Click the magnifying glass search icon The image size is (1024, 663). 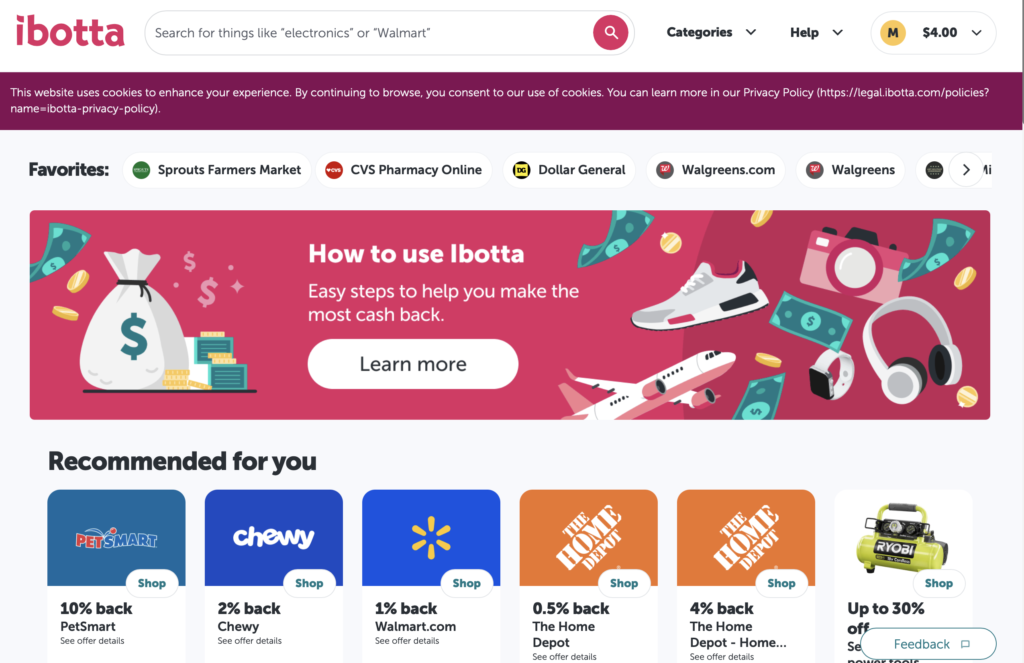610,32
